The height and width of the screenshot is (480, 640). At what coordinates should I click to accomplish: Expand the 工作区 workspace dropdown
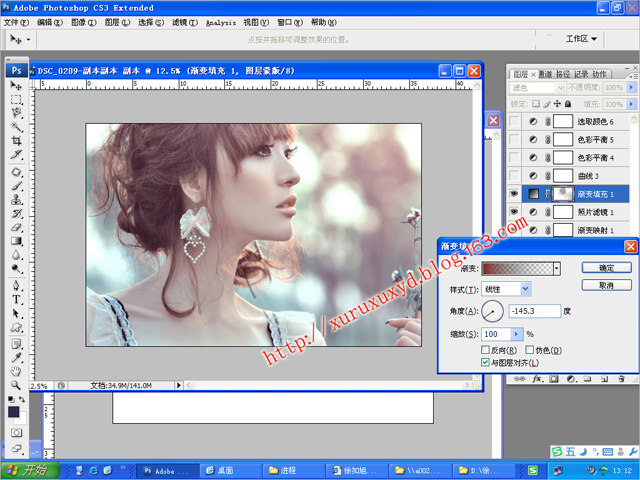pyautogui.click(x=581, y=39)
